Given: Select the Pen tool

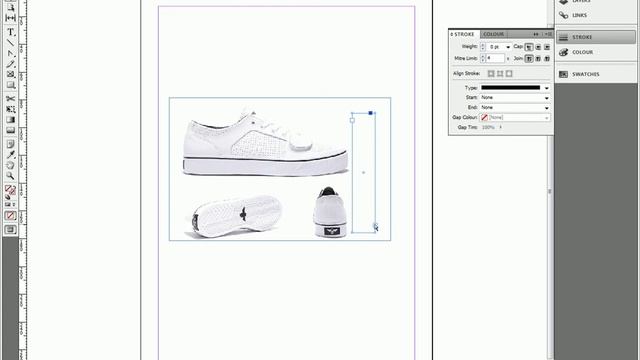Looking at the screenshot, I should tap(11, 53).
